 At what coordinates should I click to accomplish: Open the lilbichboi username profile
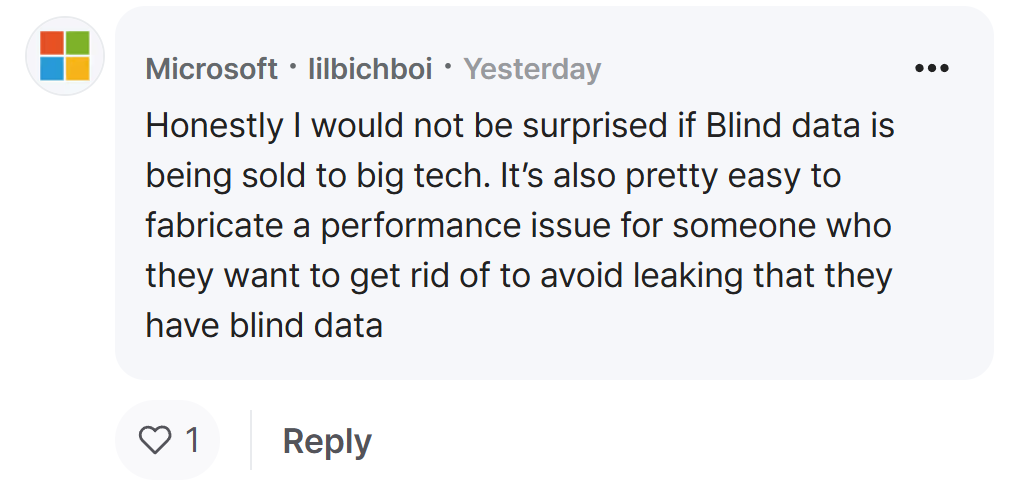(x=370, y=69)
